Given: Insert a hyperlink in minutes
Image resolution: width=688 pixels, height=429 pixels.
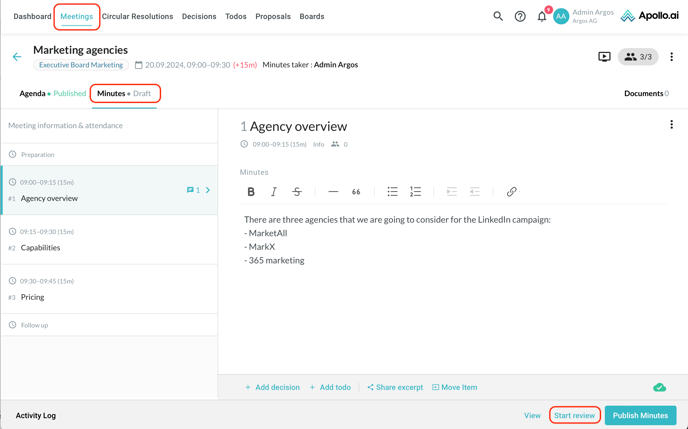Looking at the screenshot, I should [x=511, y=192].
